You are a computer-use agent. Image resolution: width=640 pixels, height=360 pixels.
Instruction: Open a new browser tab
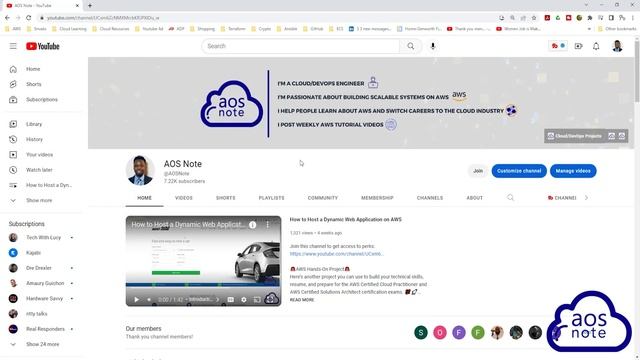pyautogui.click(x=90, y=6)
